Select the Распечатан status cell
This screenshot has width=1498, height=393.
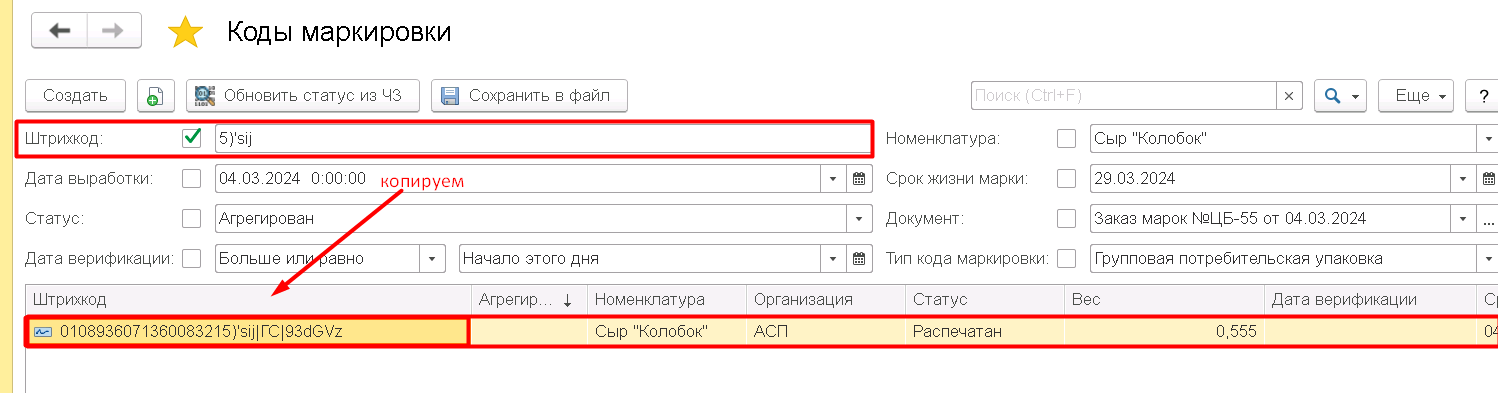pos(984,332)
